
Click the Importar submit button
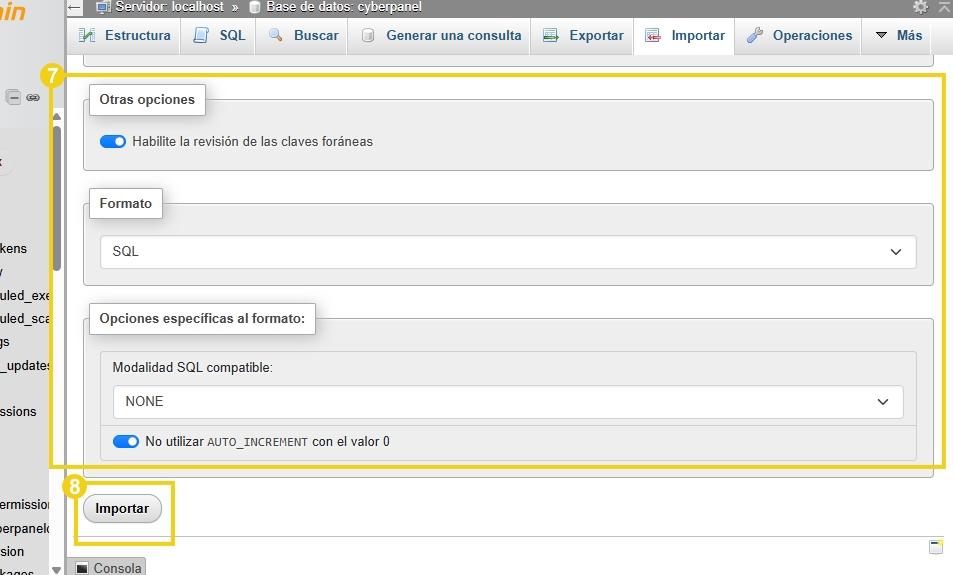tap(122, 509)
